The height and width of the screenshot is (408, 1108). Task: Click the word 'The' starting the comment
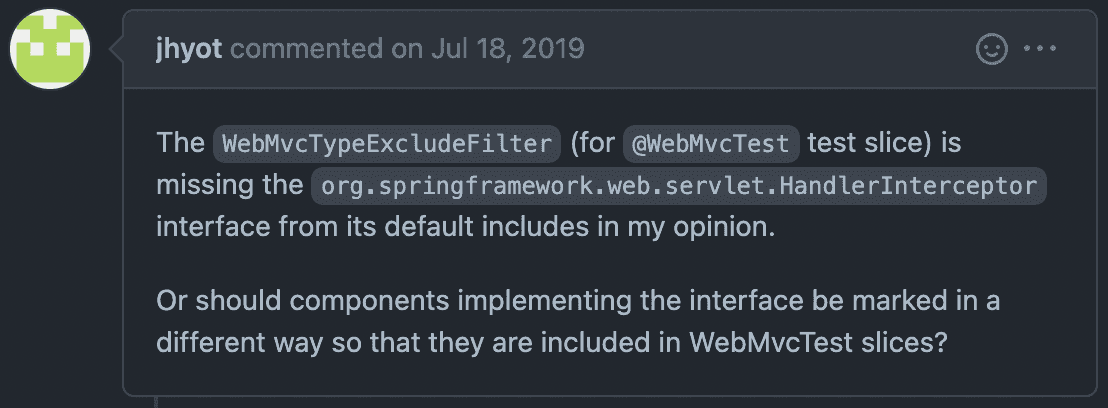(180, 143)
